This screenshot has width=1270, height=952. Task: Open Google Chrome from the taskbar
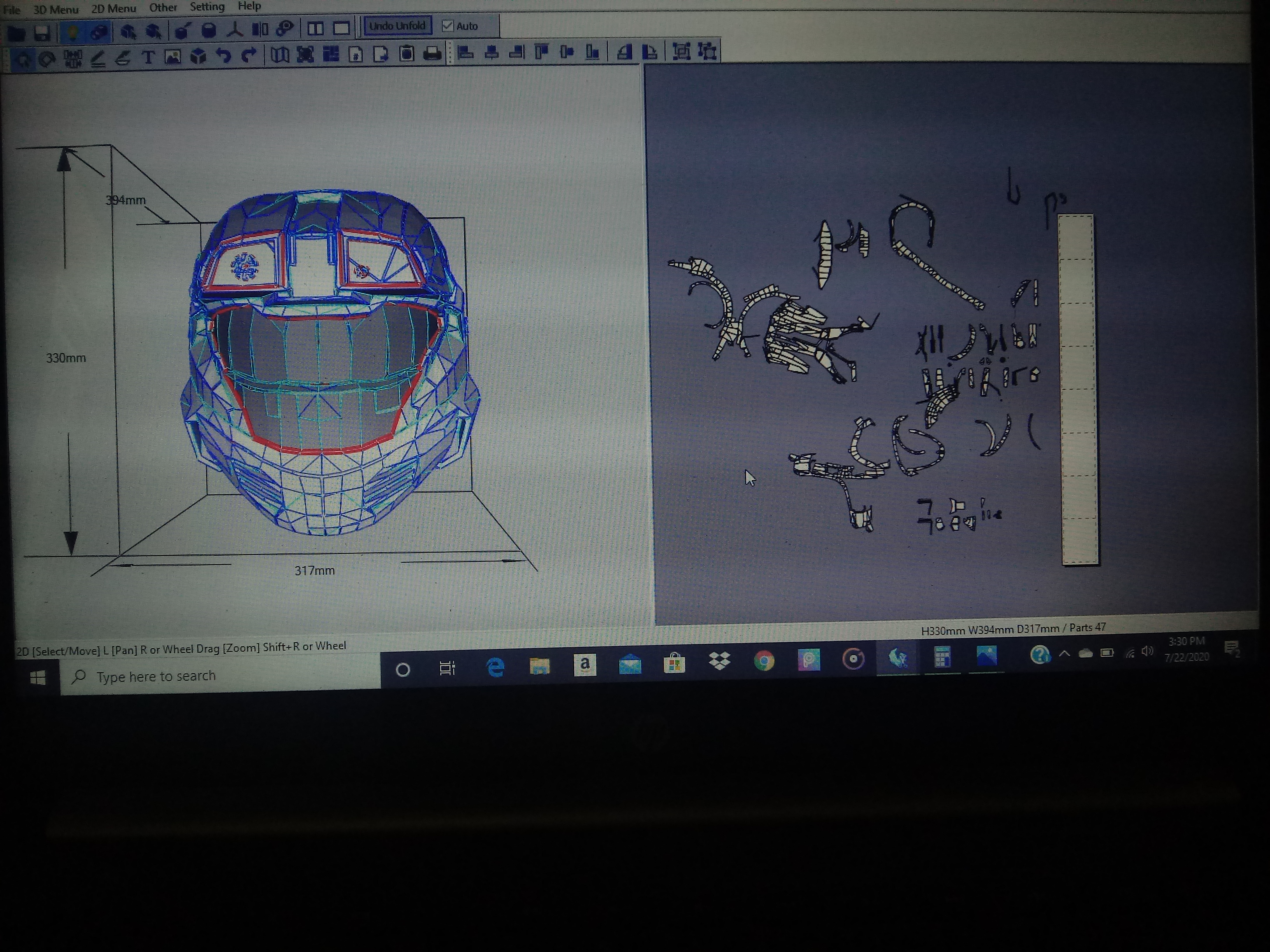coord(764,661)
